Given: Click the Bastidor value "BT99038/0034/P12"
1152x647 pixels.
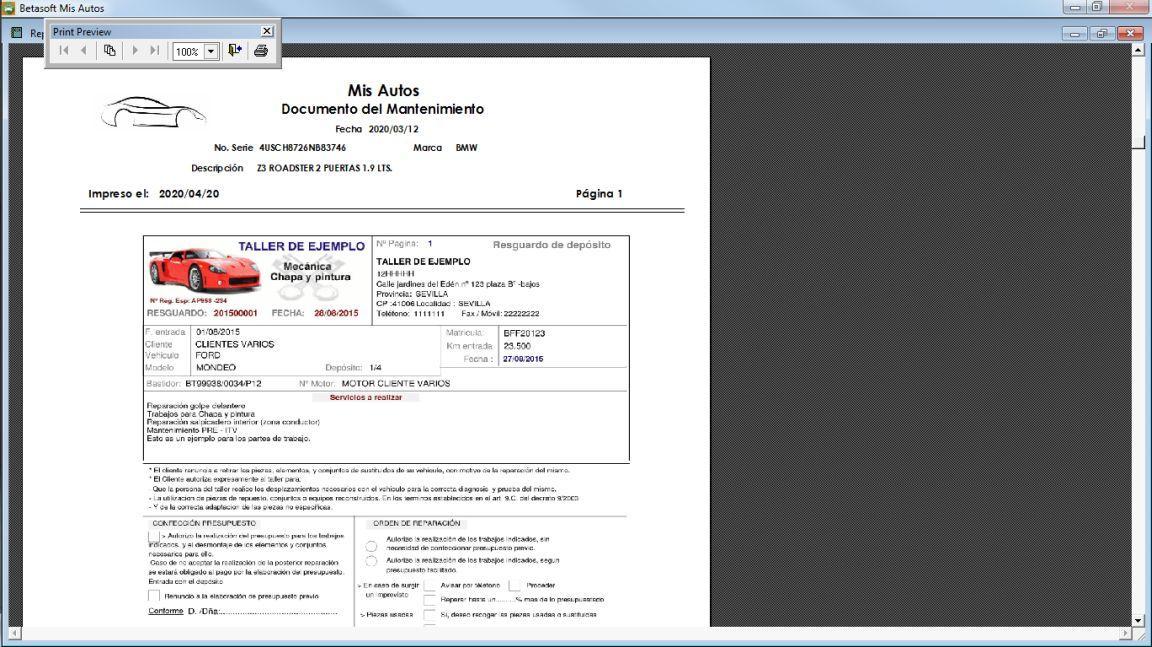Looking at the screenshot, I should [x=223, y=383].
